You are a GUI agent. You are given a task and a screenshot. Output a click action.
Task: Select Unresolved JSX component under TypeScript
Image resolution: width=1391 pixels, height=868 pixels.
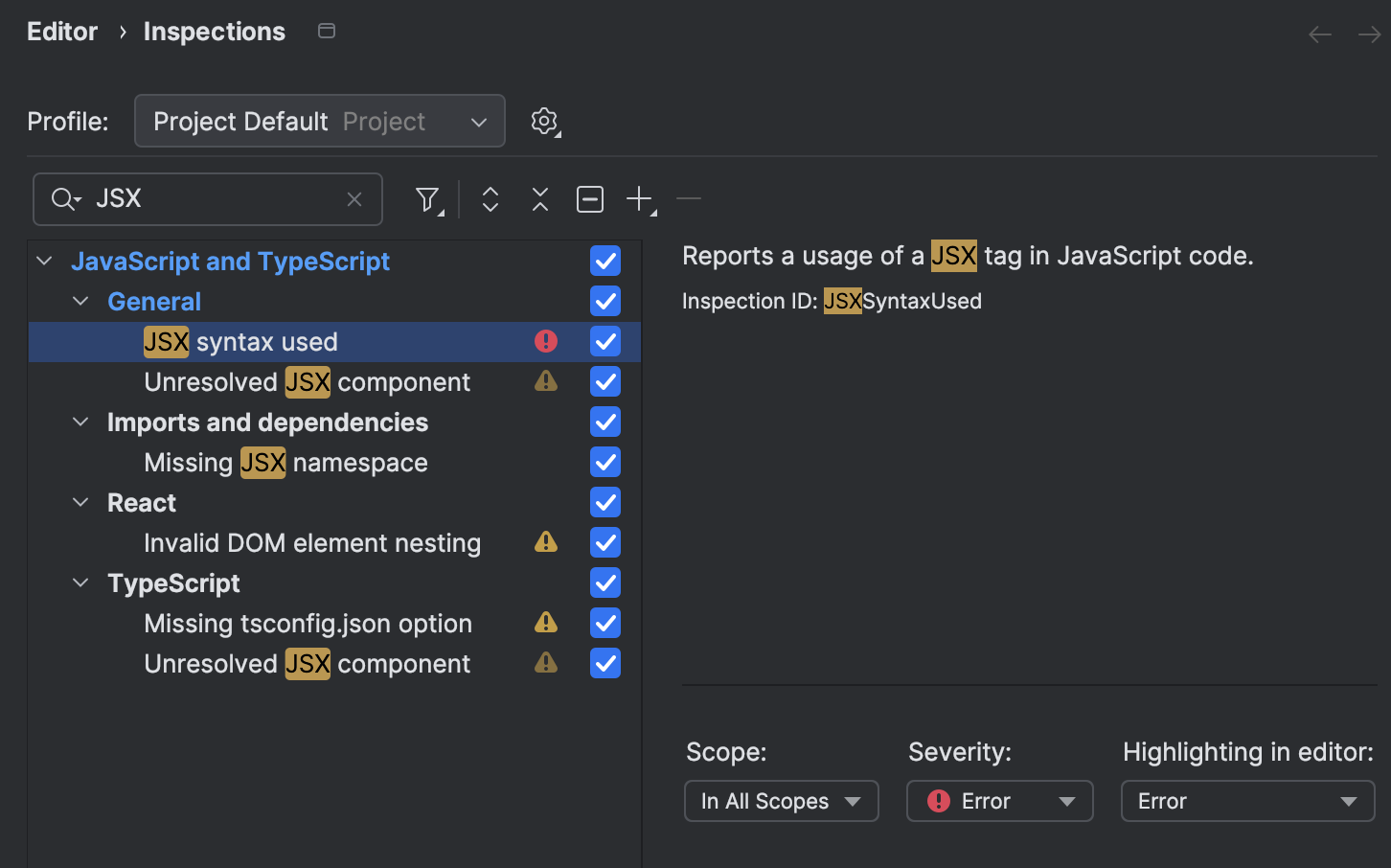tap(307, 663)
